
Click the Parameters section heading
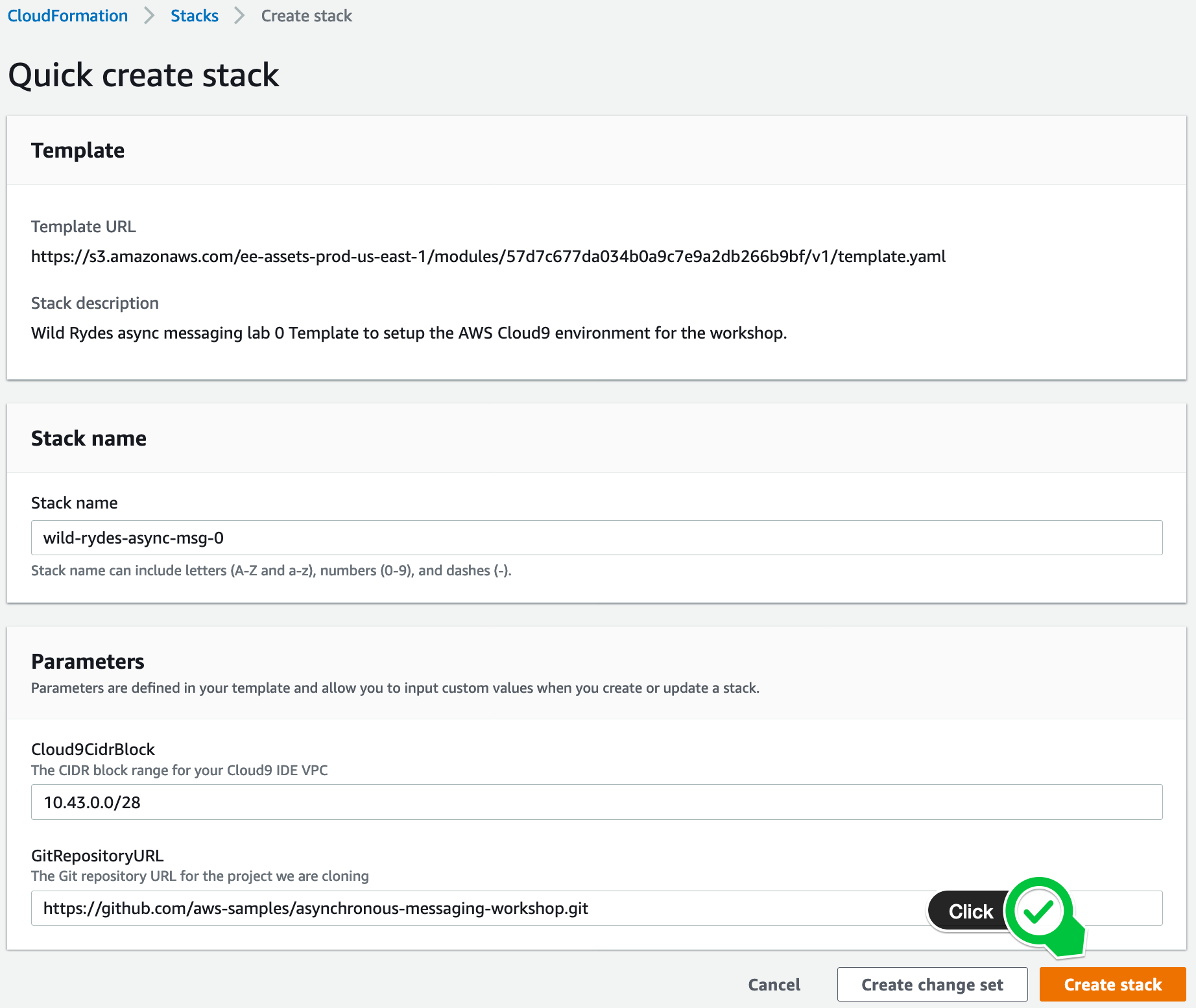(88, 662)
